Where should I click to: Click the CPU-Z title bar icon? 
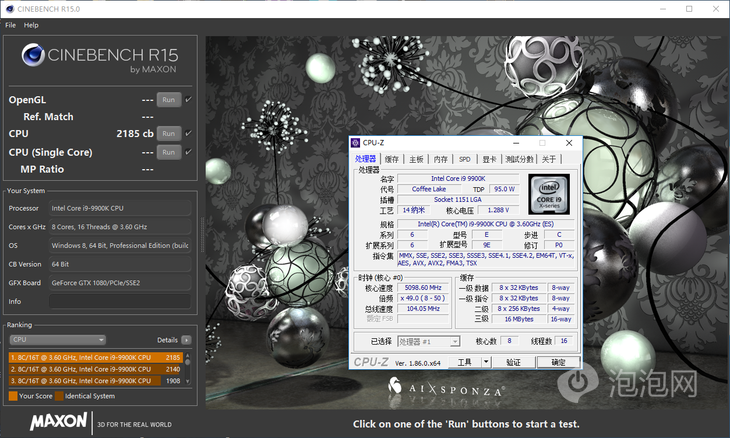(356, 143)
